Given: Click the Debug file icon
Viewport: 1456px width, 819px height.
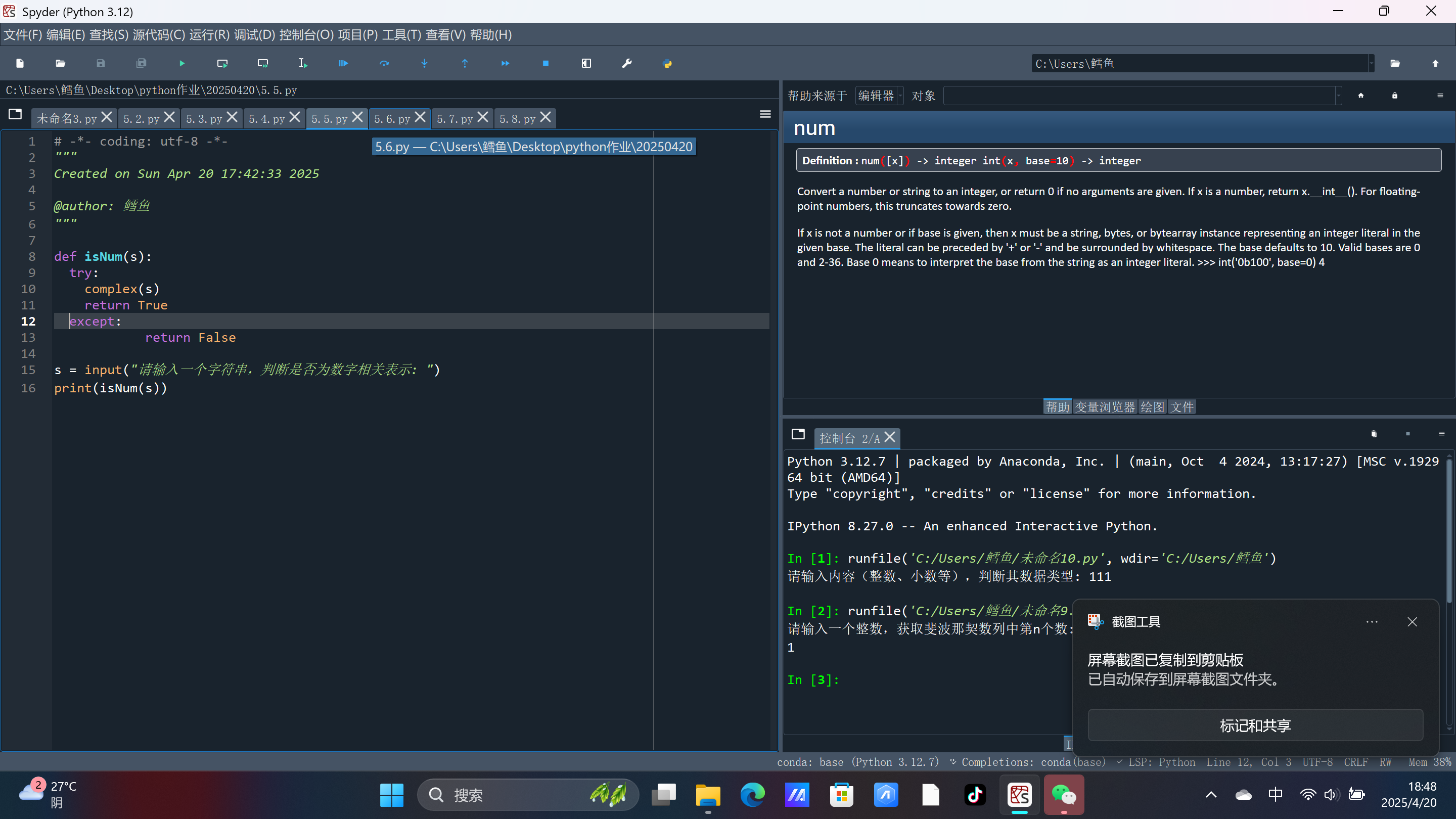Looking at the screenshot, I should pyautogui.click(x=343, y=63).
